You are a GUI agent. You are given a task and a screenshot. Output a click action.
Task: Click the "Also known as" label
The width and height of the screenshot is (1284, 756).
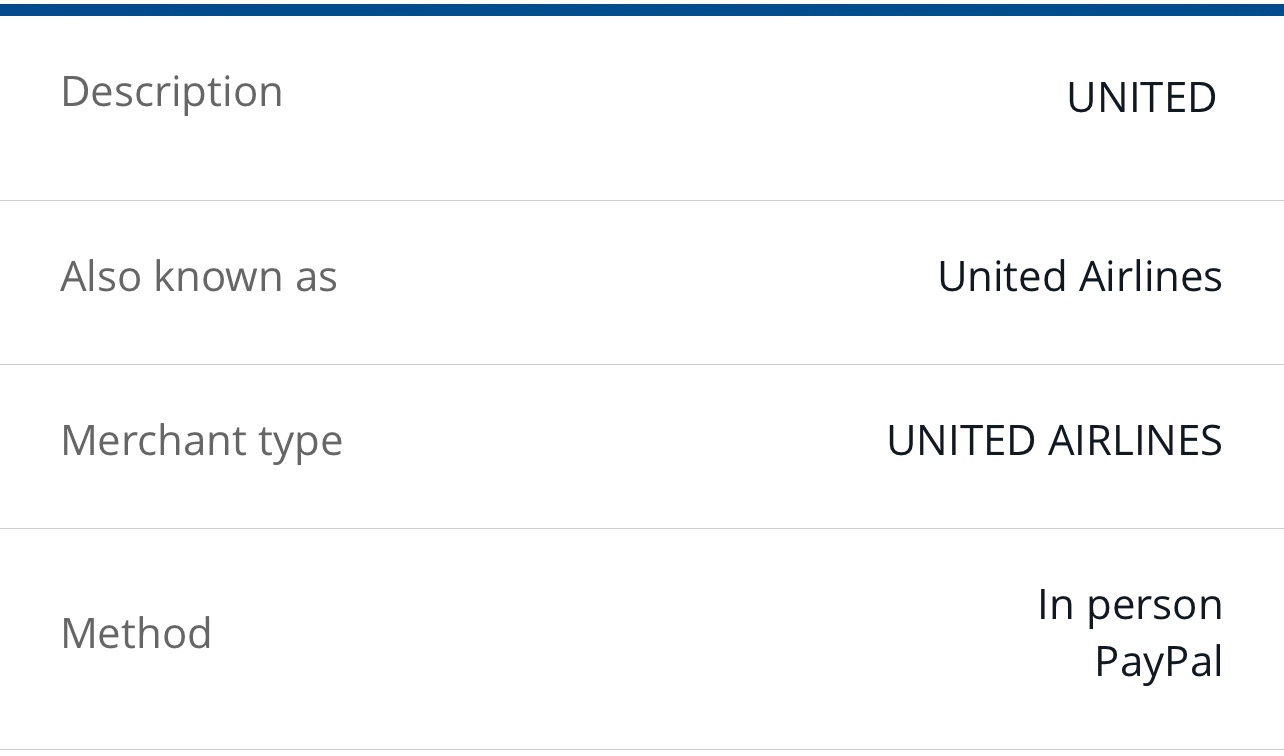pos(199,276)
